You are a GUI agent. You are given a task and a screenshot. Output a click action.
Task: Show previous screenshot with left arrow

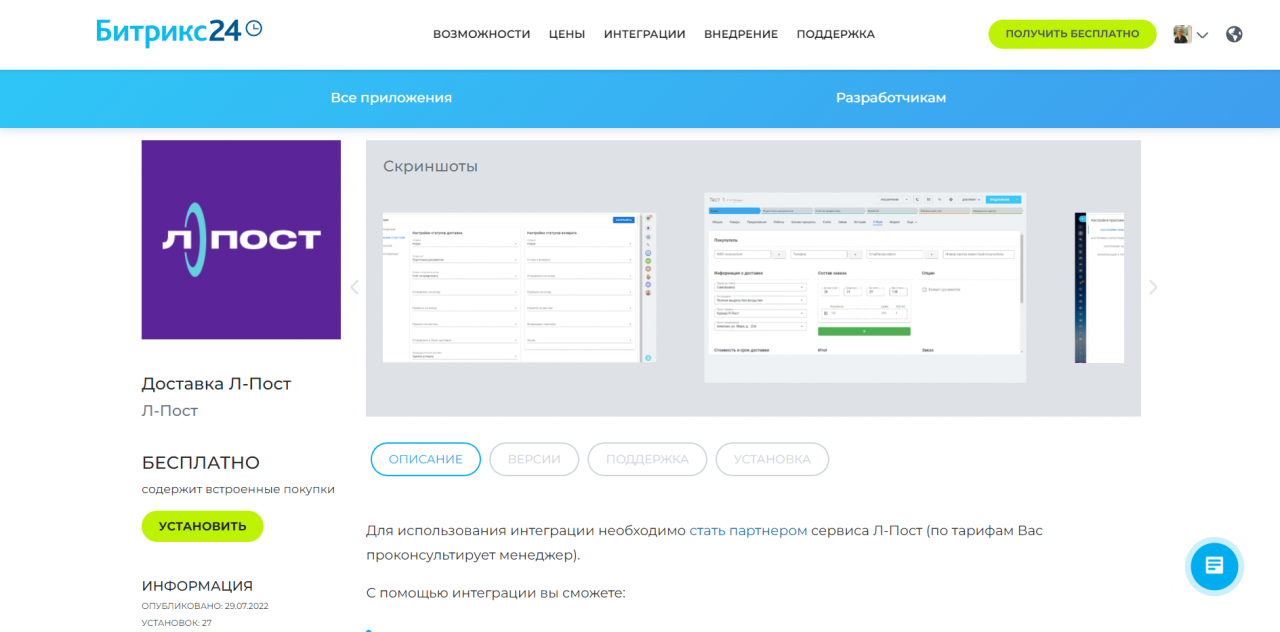tap(353, 287)
